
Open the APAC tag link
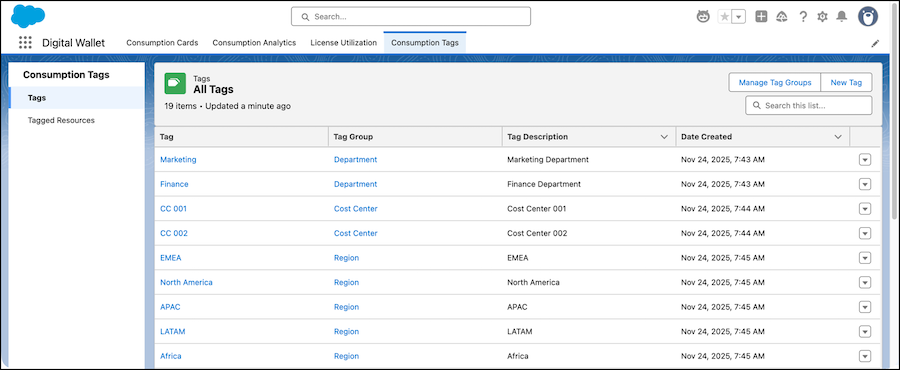(x=170, y=307)
